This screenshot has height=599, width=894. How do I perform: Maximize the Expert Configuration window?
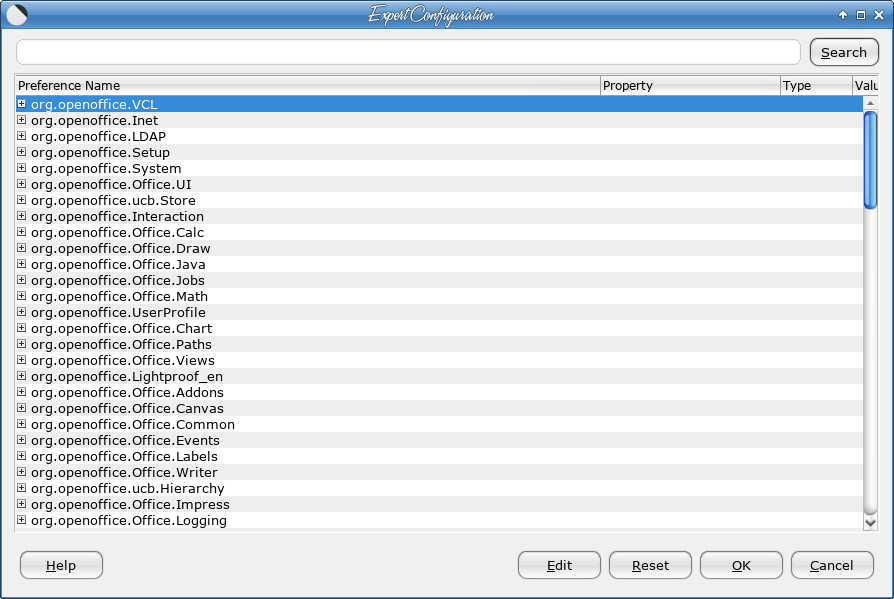[x=861, y=15]
